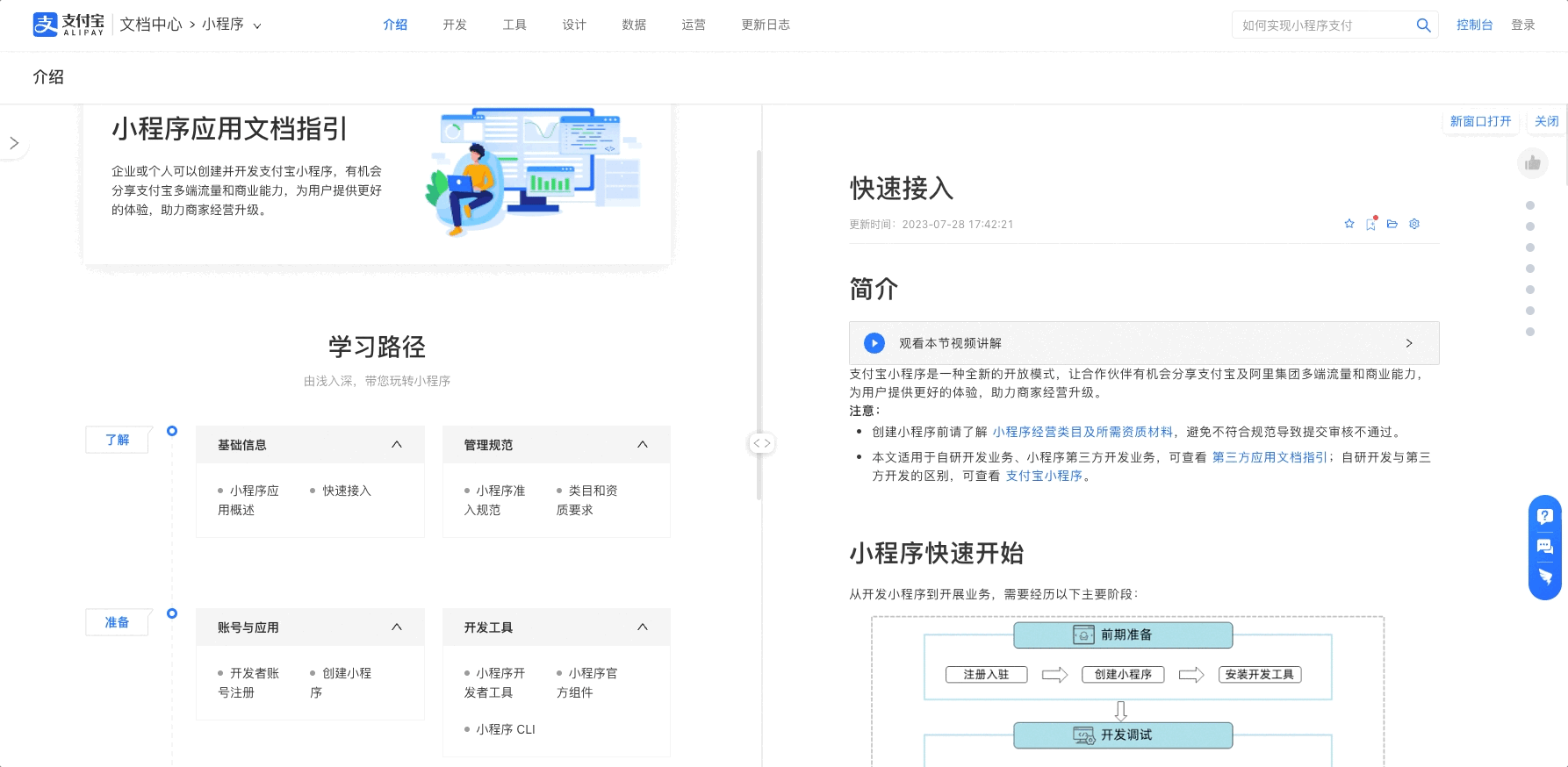
Task: Click the open-folder icon beside the bookmark
Action: [1392, 224]
